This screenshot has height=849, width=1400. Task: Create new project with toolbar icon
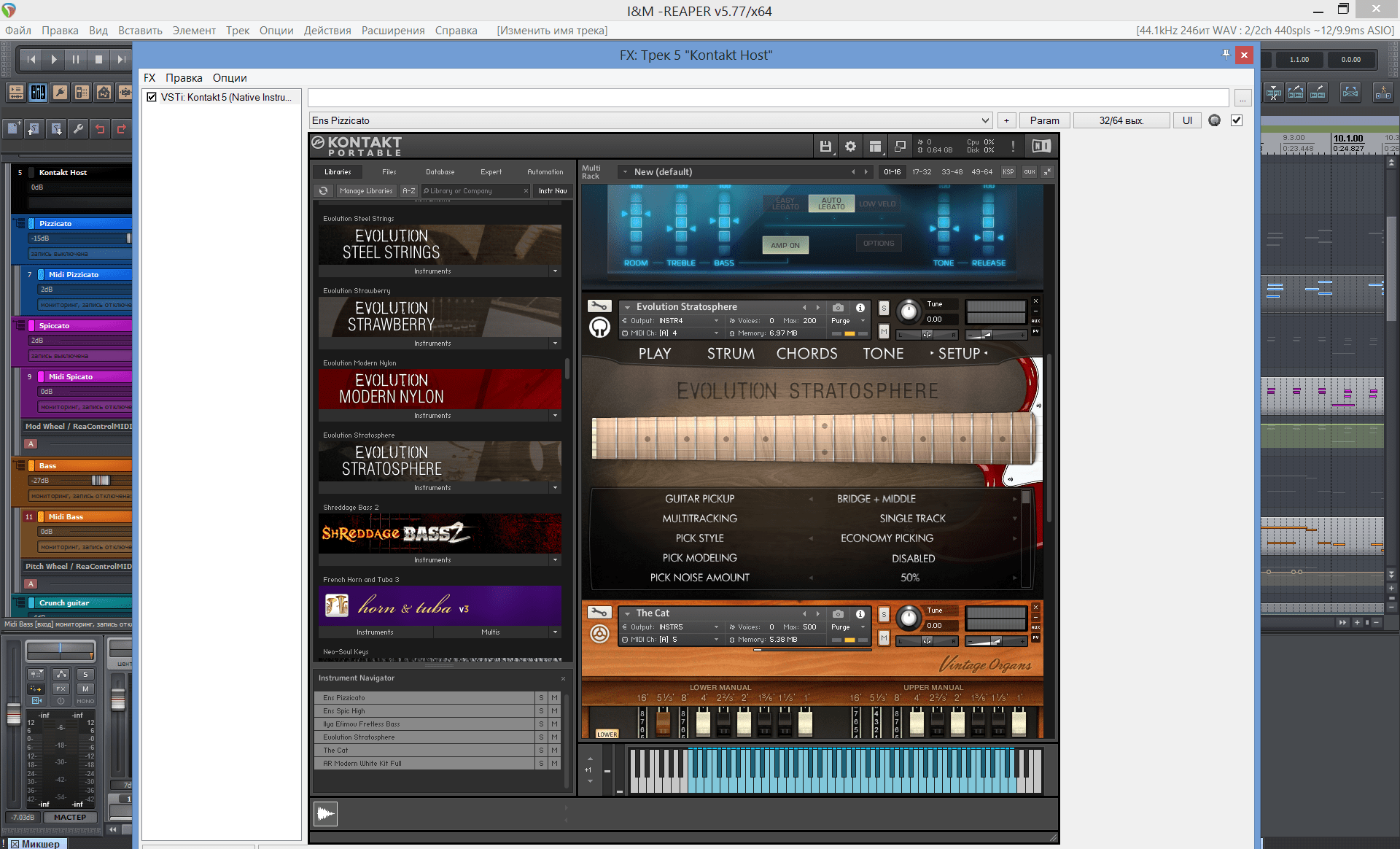click(x=13, y=129)
